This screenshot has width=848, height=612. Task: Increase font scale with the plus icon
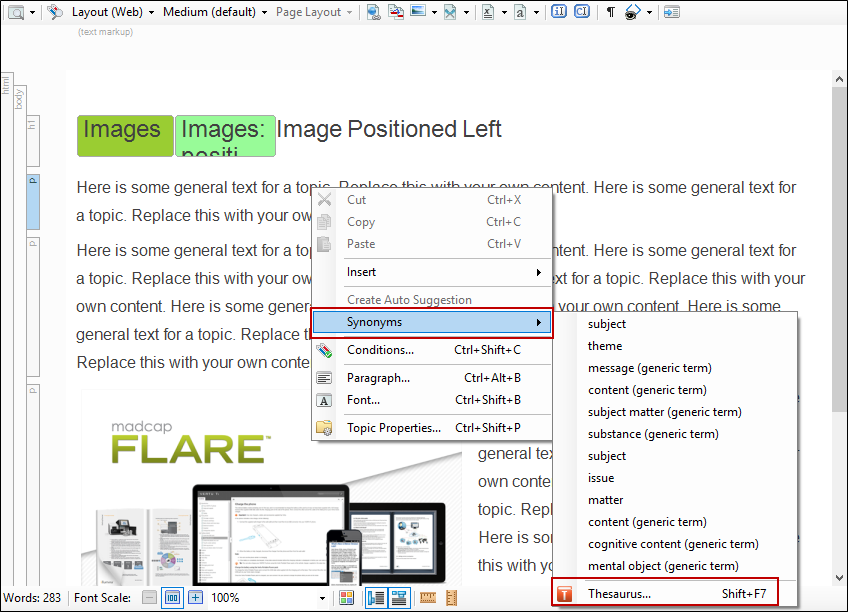pyautogui.click(x=196, y=597)
